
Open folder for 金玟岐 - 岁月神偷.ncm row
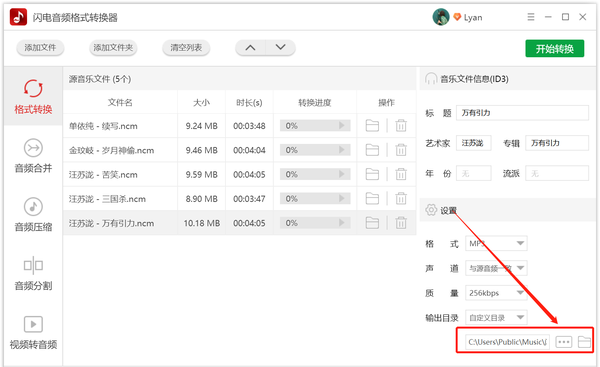click(372, 150)
